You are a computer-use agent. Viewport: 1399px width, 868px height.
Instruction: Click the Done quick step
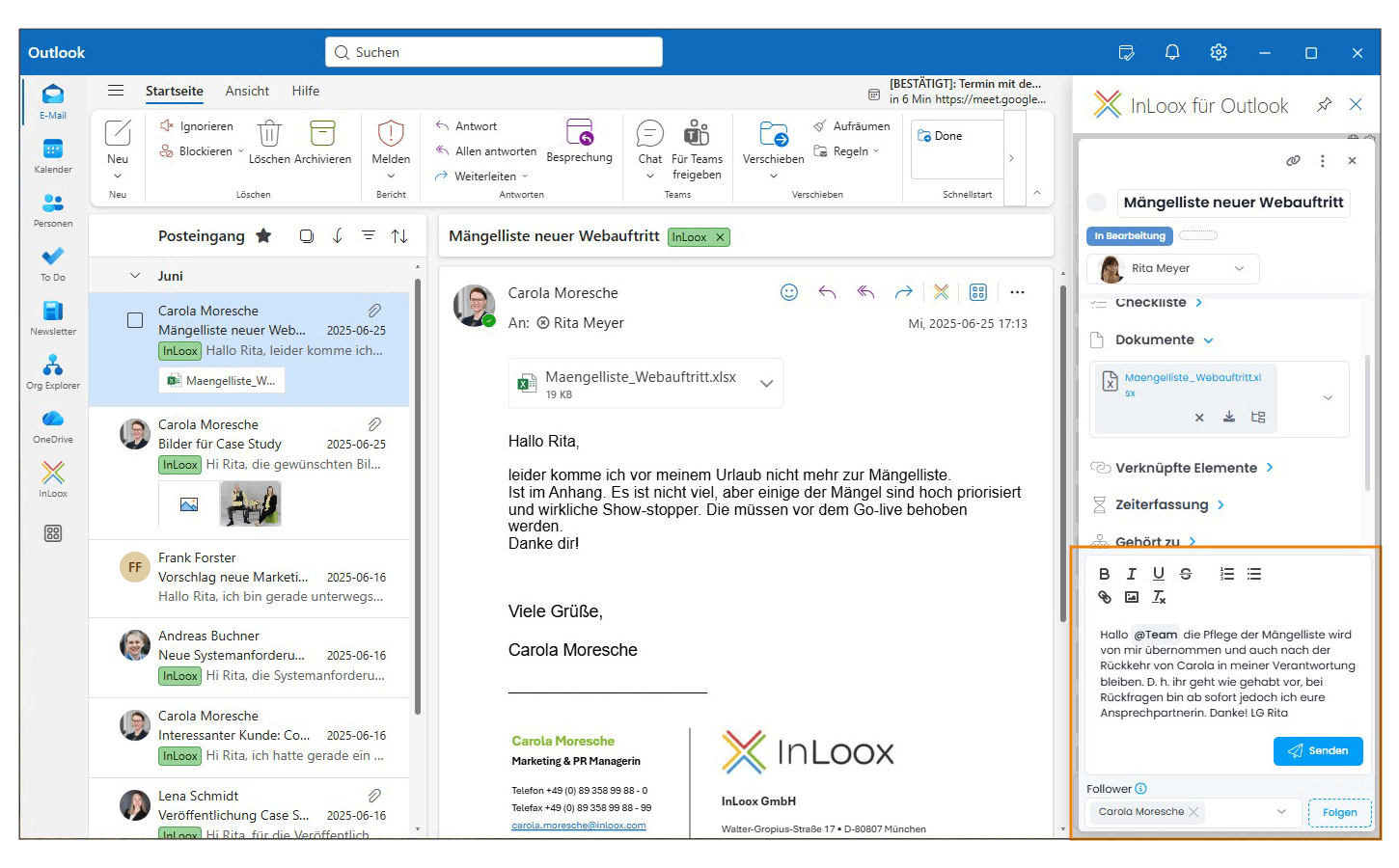[x=940, y=136]
